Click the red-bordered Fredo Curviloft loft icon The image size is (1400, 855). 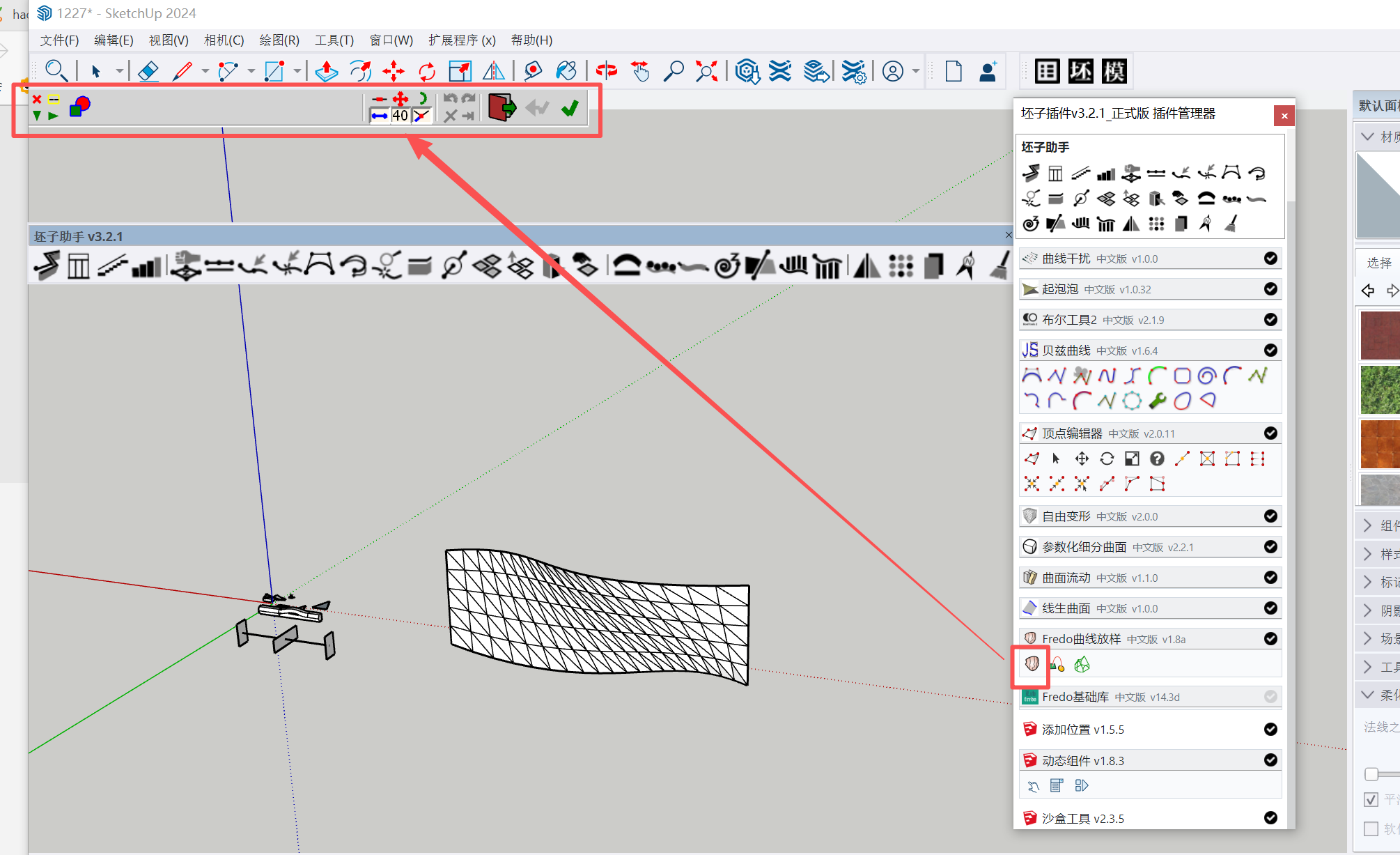point(1032,665)
